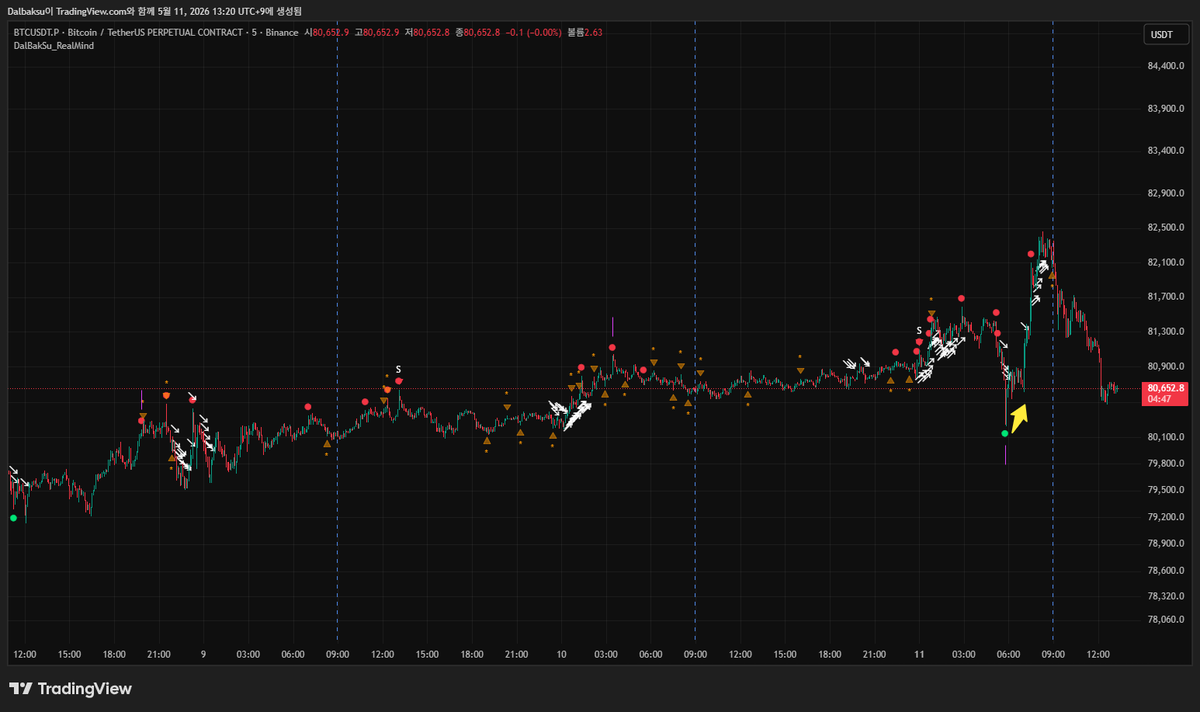Viewport: 1200px width, 712px height.
Task: Click the 82,900.0 price axis label
Action: coord(1165,193)
